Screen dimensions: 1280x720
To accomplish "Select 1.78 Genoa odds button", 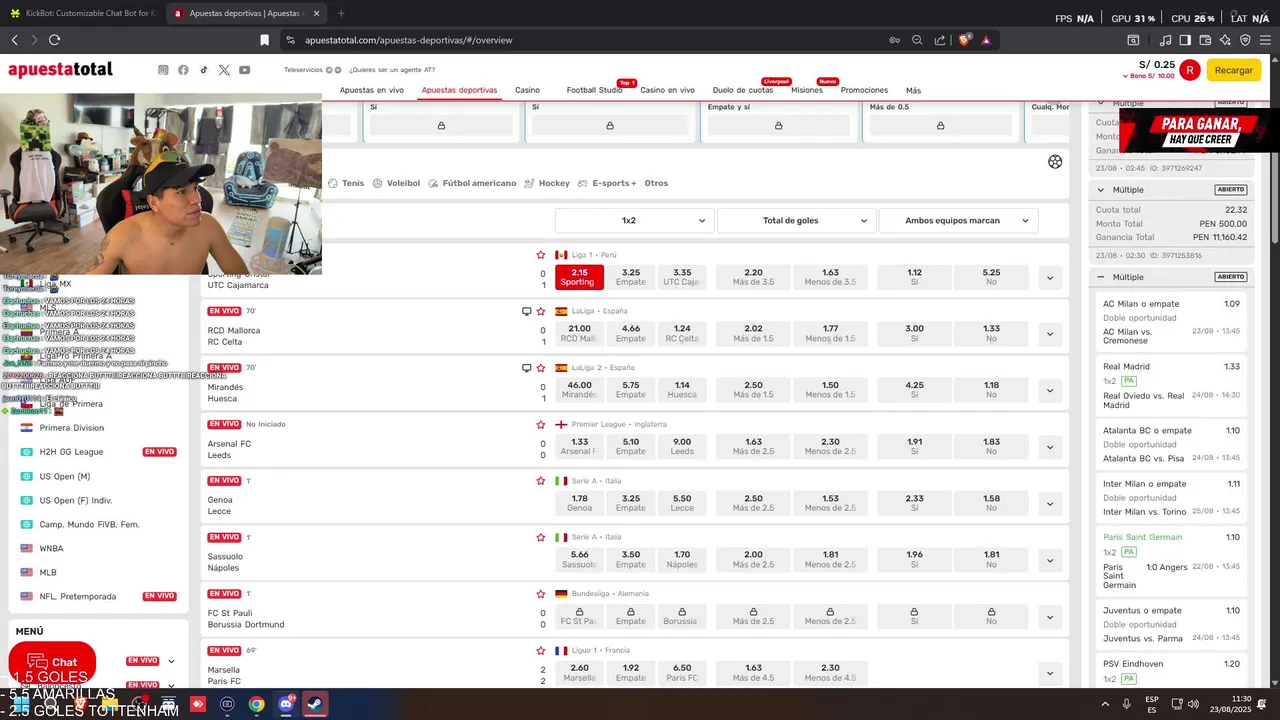I will click(579, 503).
